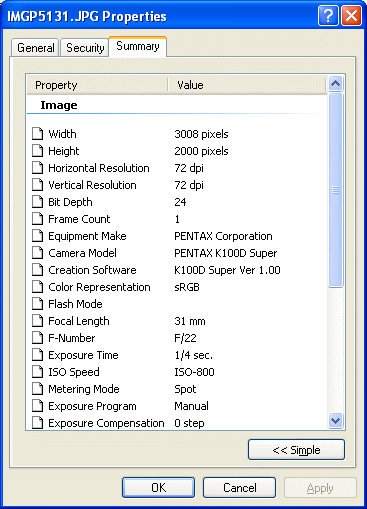Viewport: 367px width, 509px height.
Task: Click the 'Bit Depth' property label
Action: tap(70, 202)
